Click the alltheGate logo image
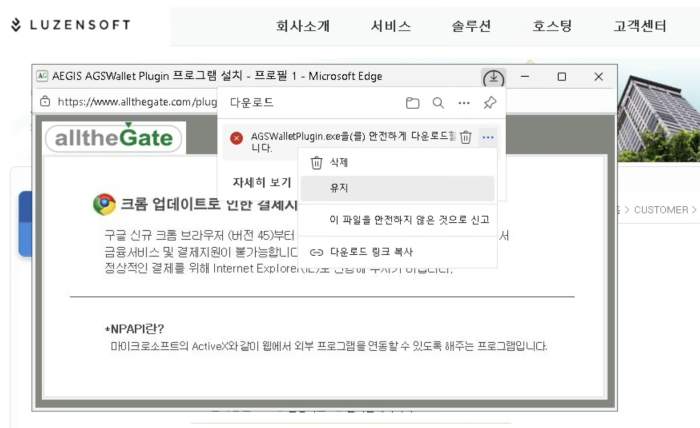 pyautogui.click(x=114, y=137)
